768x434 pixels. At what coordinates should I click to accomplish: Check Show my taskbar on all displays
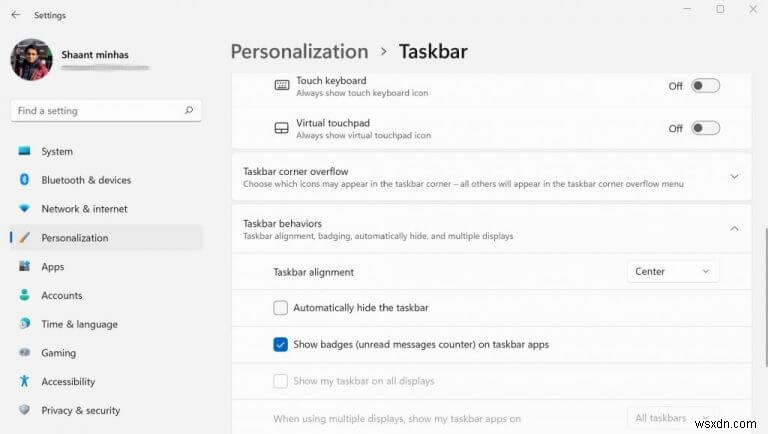pos(280,381)
